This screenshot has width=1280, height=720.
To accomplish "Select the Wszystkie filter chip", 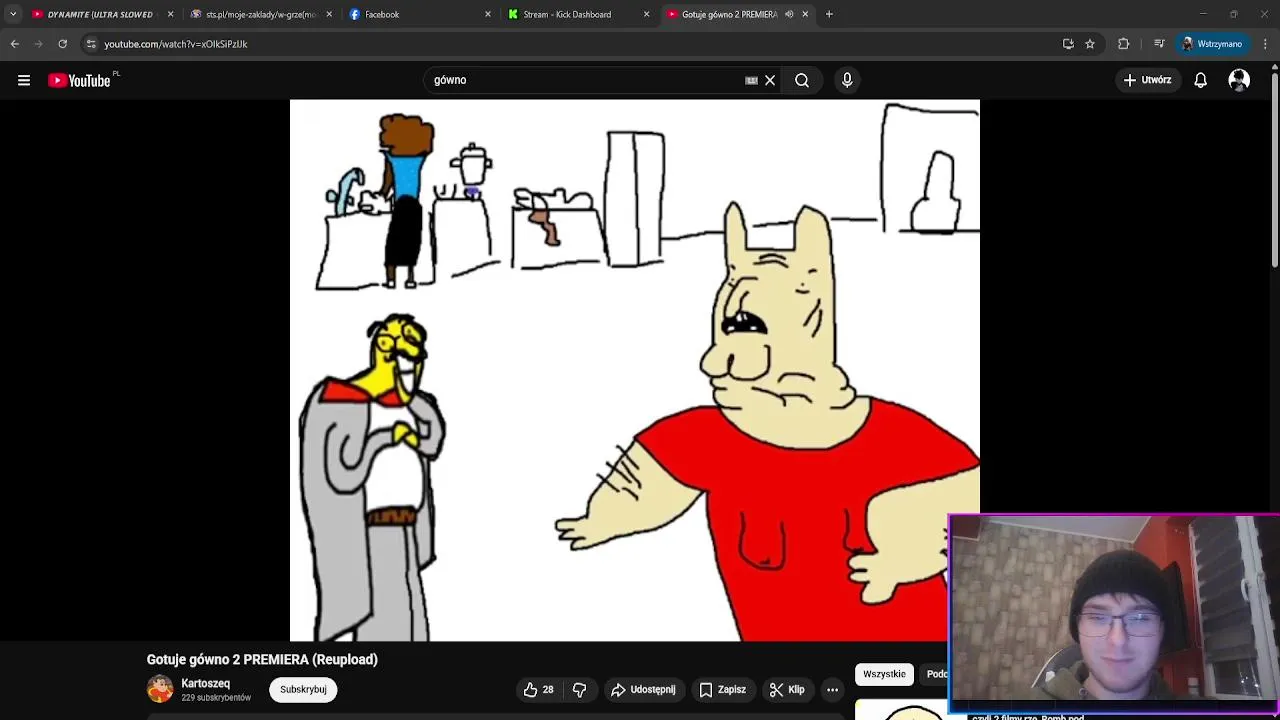I will tap(884, 674).
